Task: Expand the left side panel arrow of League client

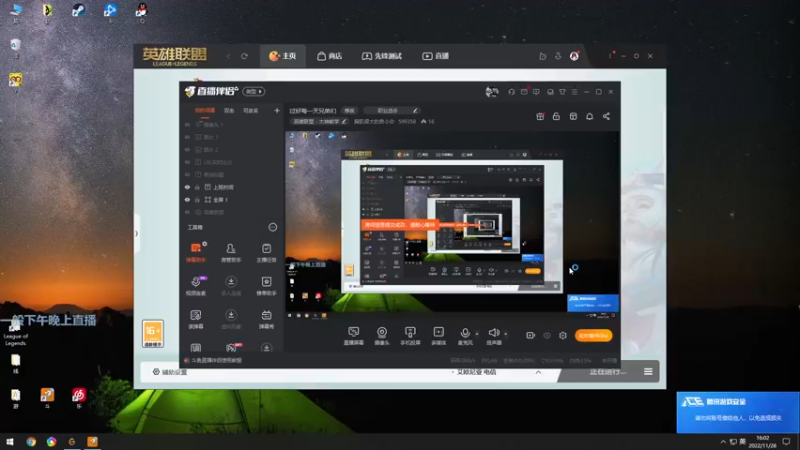Action: coord(136,233)
